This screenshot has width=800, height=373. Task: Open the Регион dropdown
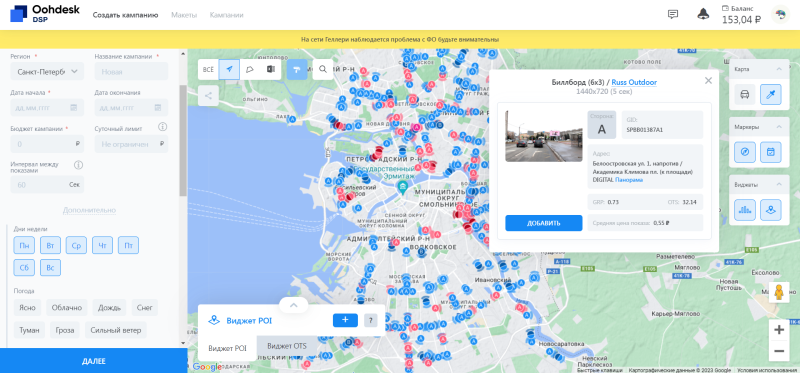point(47,71)
